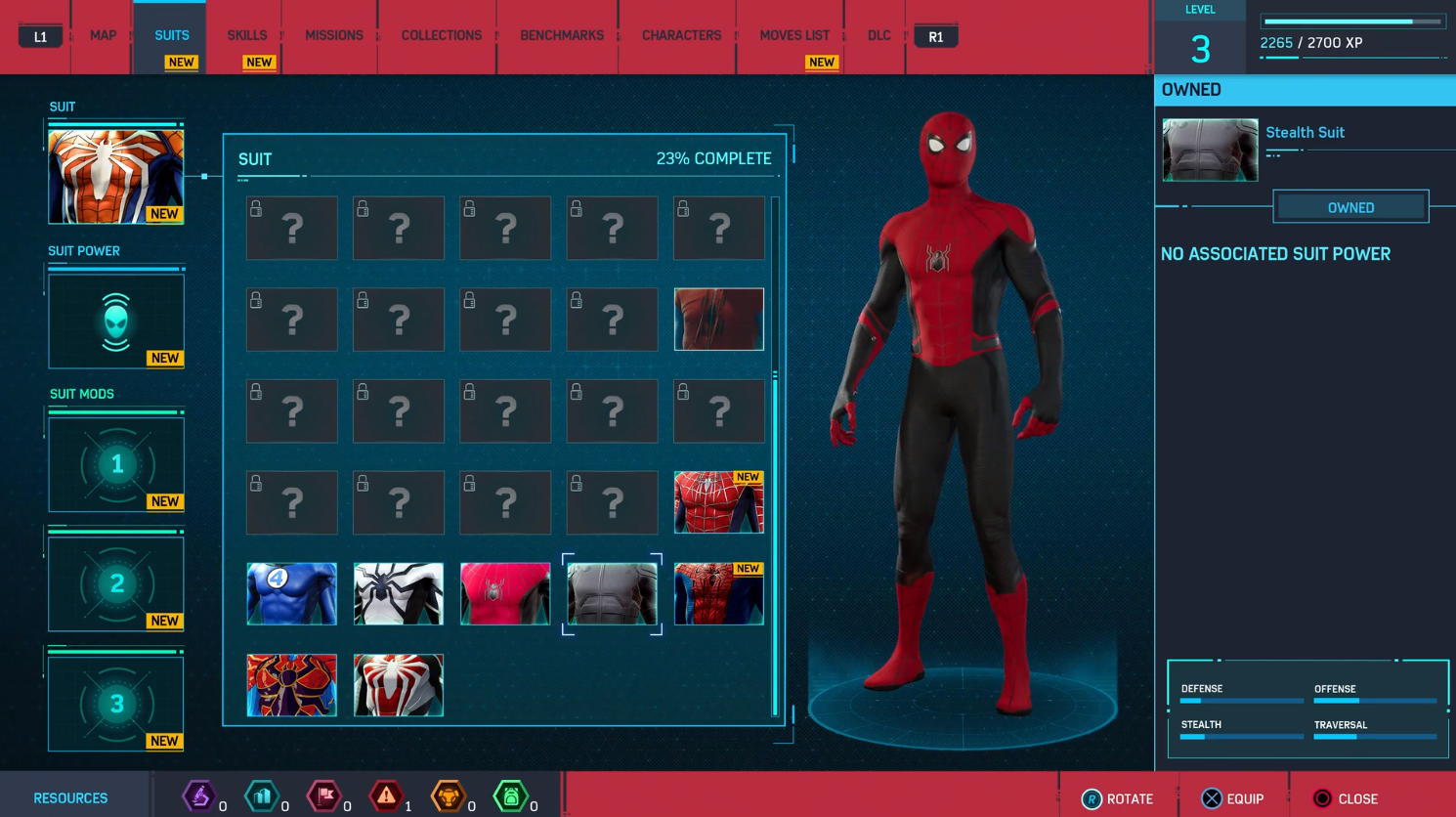This screenshot has width=1456, height=817.
Task: Switch to the COLLECTIONS tab
Action: point(442,35)
